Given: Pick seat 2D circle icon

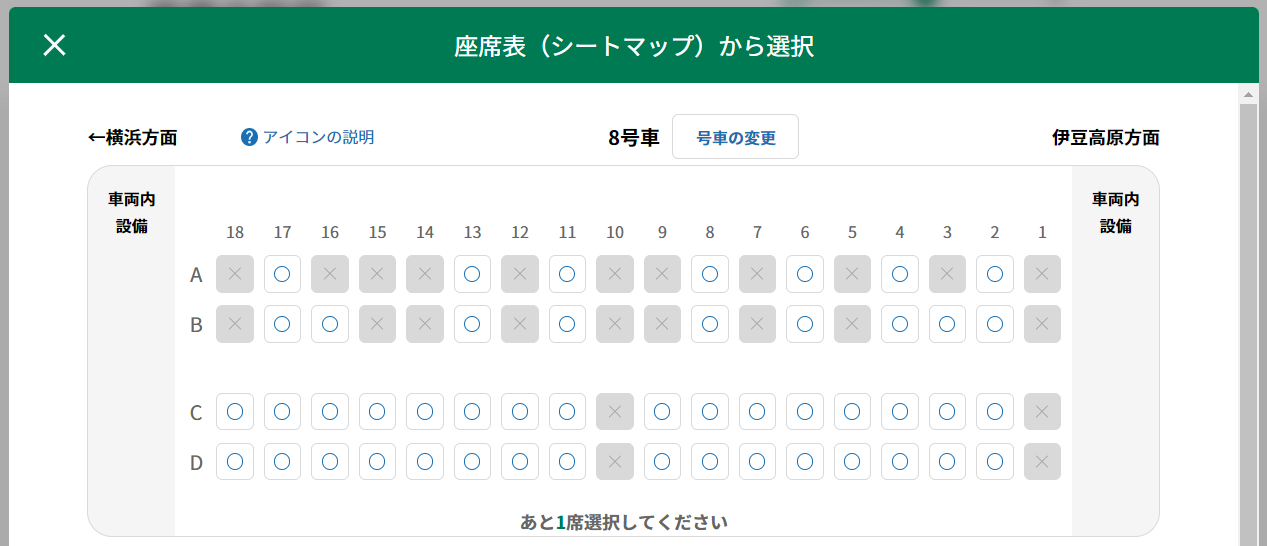Looking at the screenshot, I should 995,462.
